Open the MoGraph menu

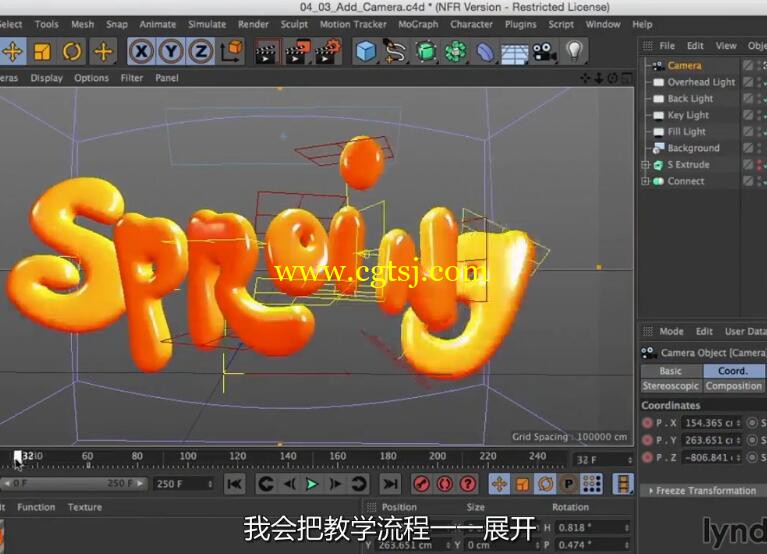(x=418, y=24)
